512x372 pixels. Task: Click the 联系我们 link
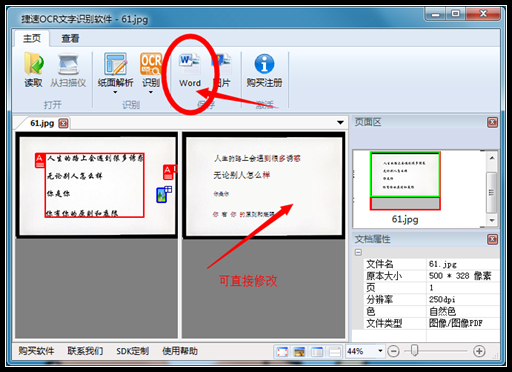point(85,351)
